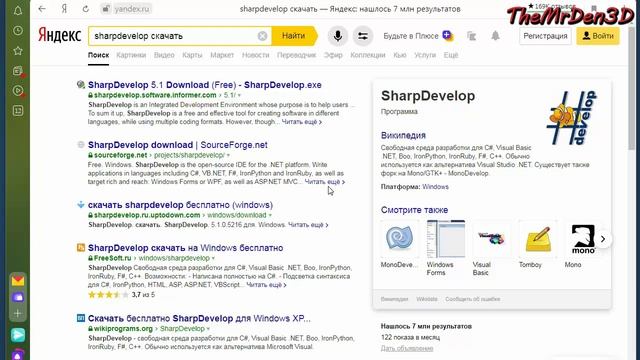Click the Yandex Plus badge icon
640x360 pixels.
[x=448, y=36]
